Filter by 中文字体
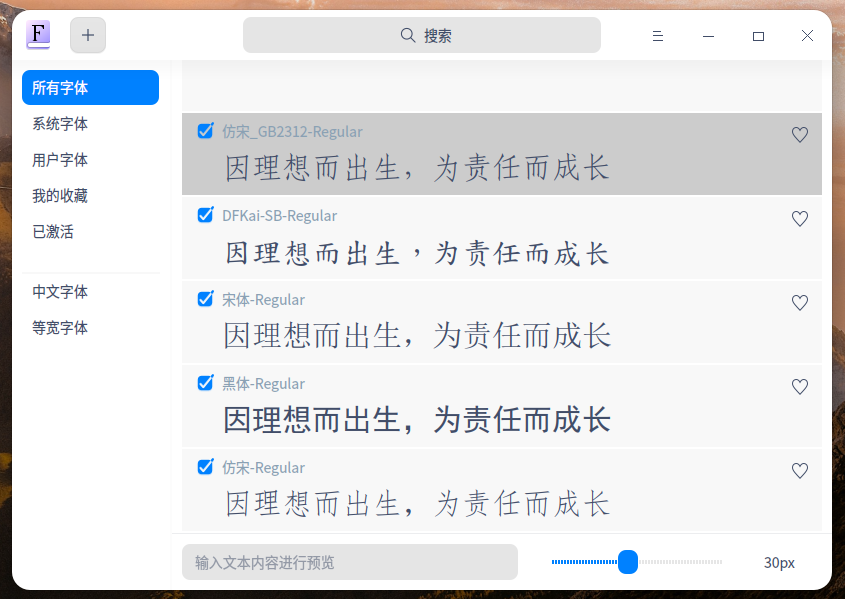Viewport: 845px width, 599px height. (x=91, y=292)
